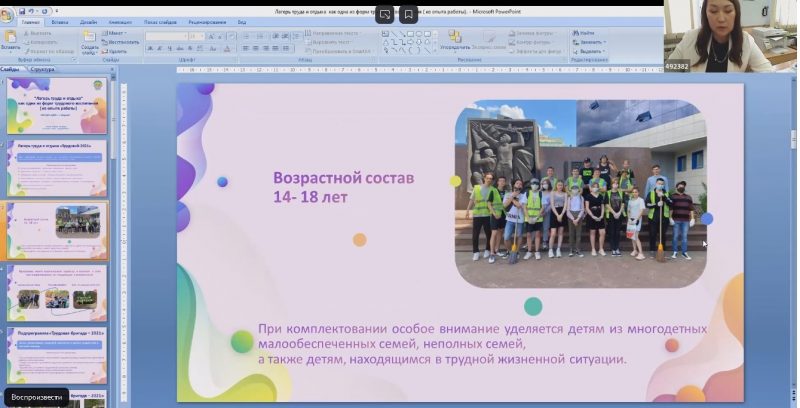
Task: Open the Выделить select dropdown
Action: pyautogui.click(x=589, y=51)
